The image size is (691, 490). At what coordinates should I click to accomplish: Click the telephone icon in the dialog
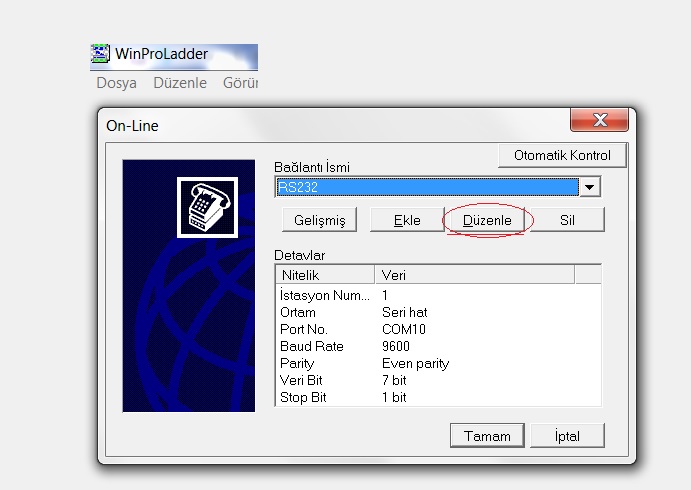[x=207, y=207]
